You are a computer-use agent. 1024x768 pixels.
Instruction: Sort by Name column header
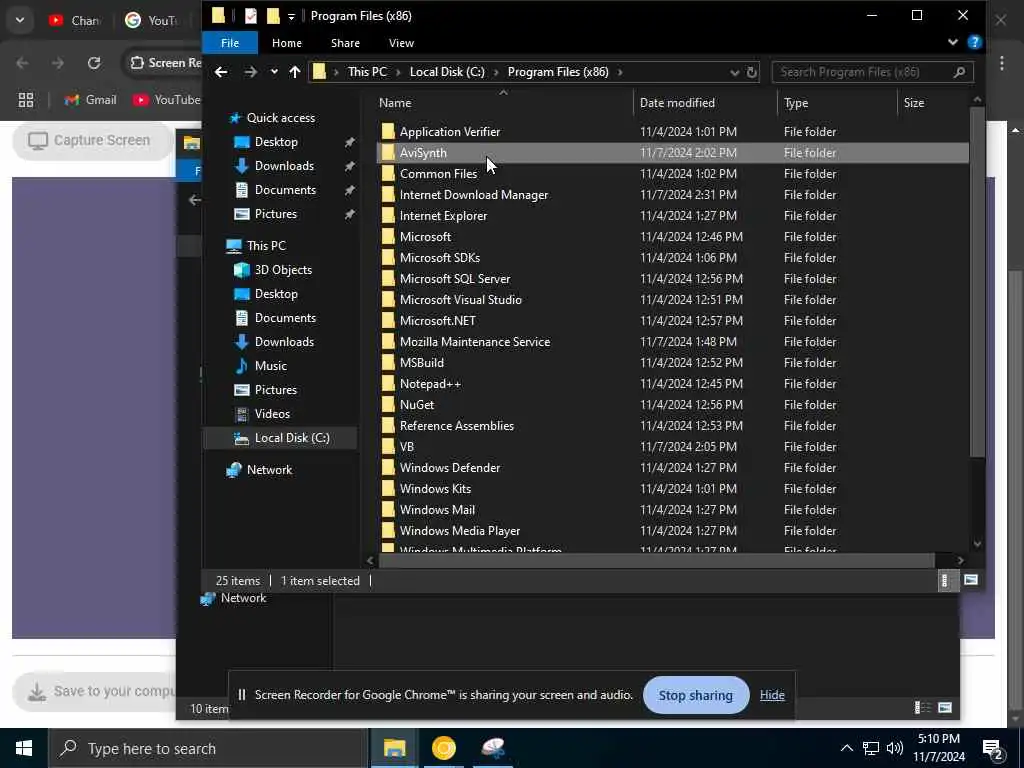[x=394, y=103]
